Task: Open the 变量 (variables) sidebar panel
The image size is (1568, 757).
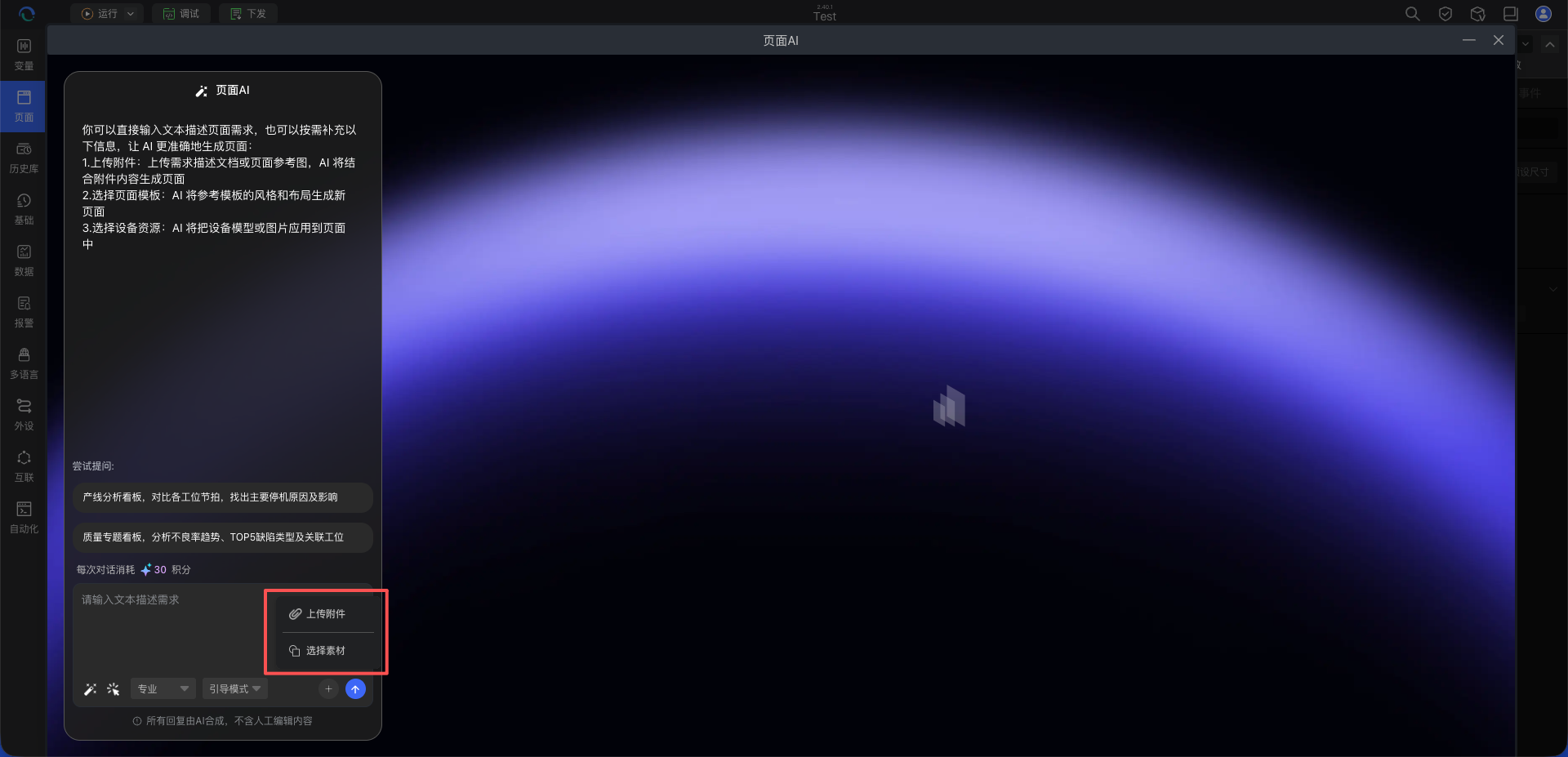Action: tap(24, 55)
